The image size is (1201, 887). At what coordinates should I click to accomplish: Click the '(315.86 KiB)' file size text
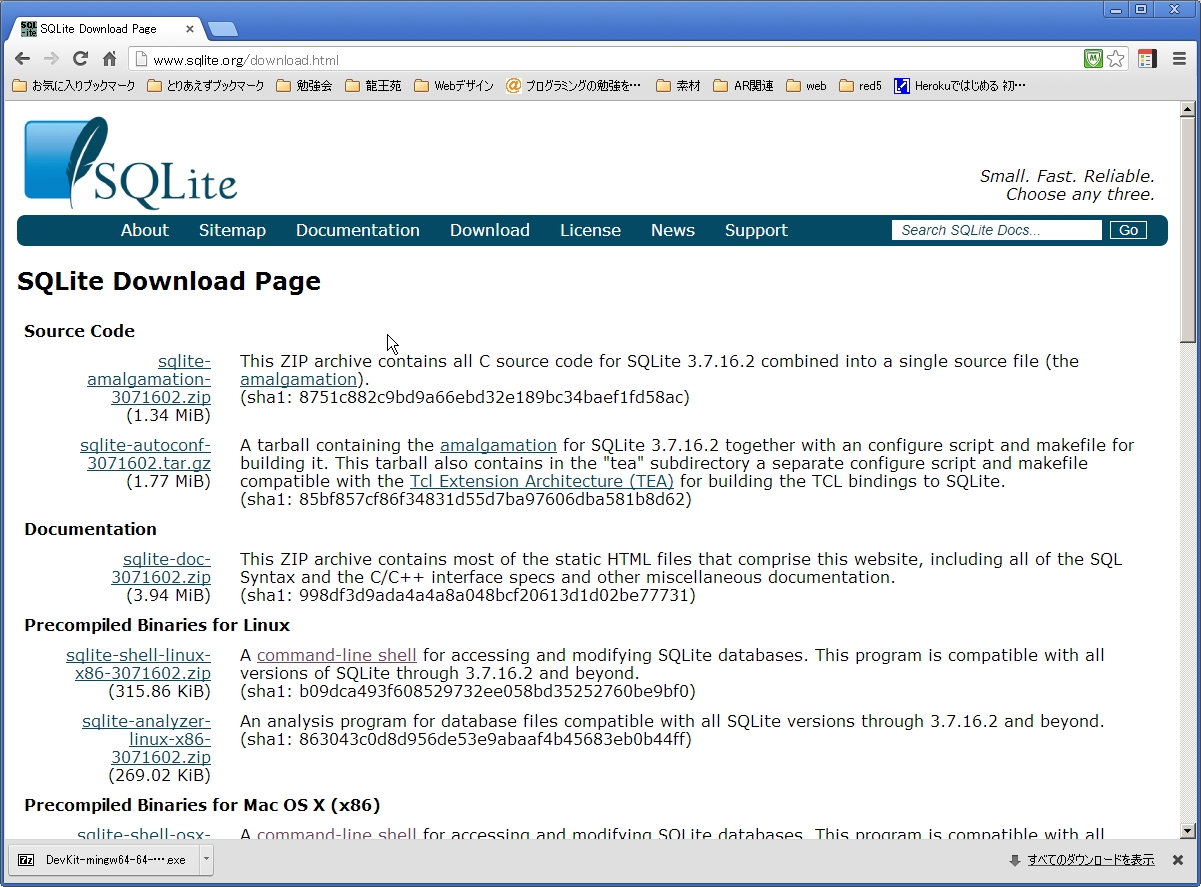click(x=159, y=691)
